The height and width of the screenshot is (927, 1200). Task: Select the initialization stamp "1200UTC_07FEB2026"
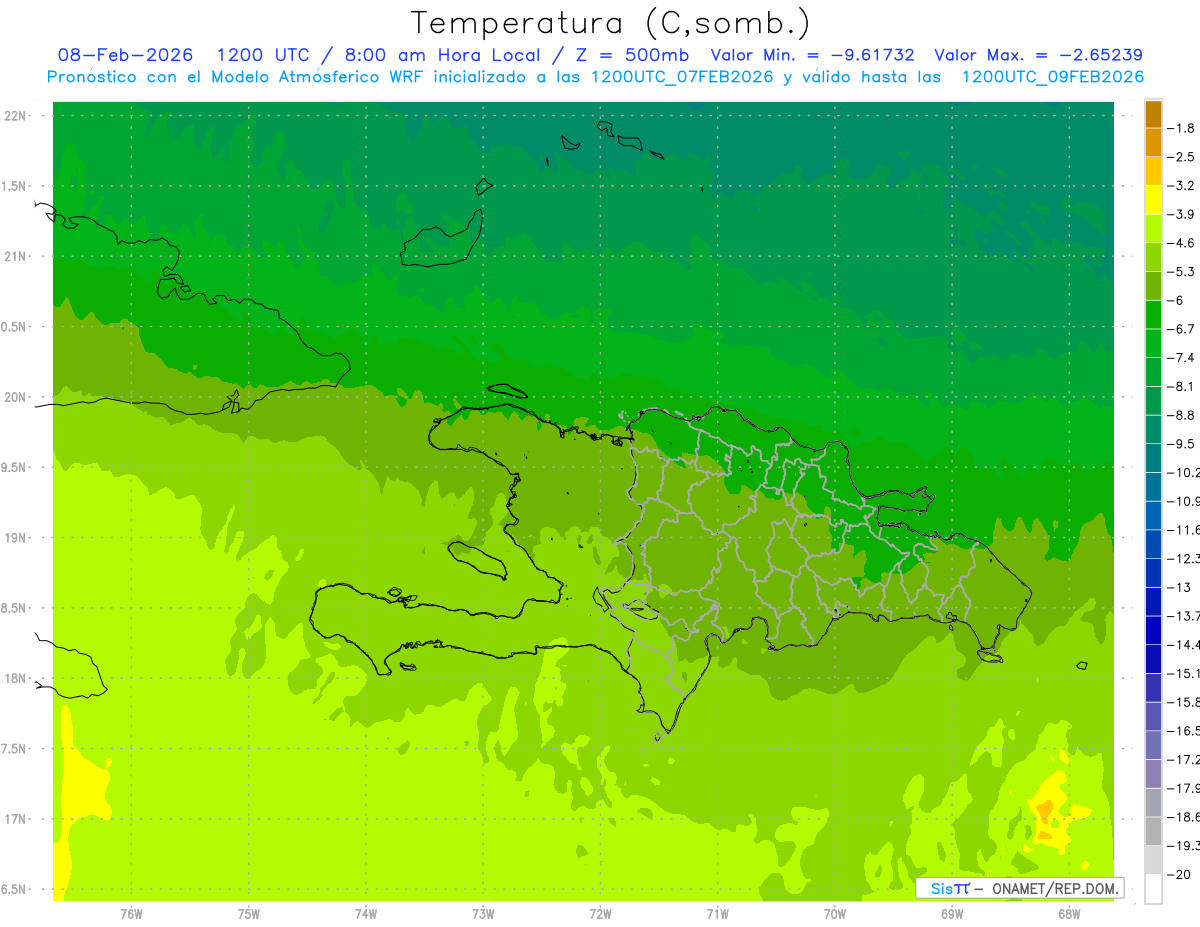682,77
